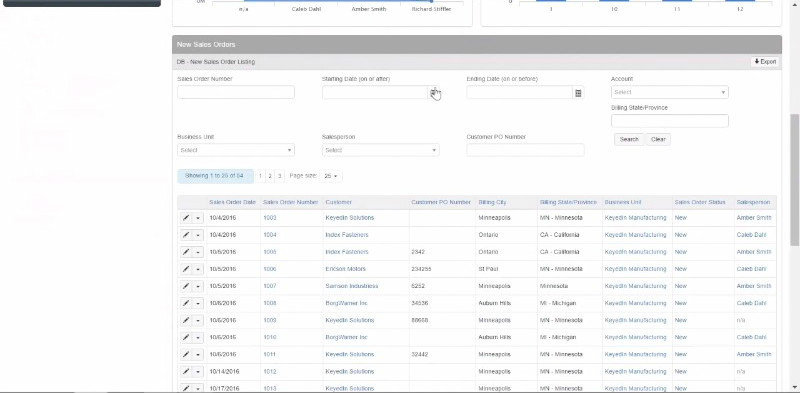
Task: Go to results page 2
Action: [270, 176]
